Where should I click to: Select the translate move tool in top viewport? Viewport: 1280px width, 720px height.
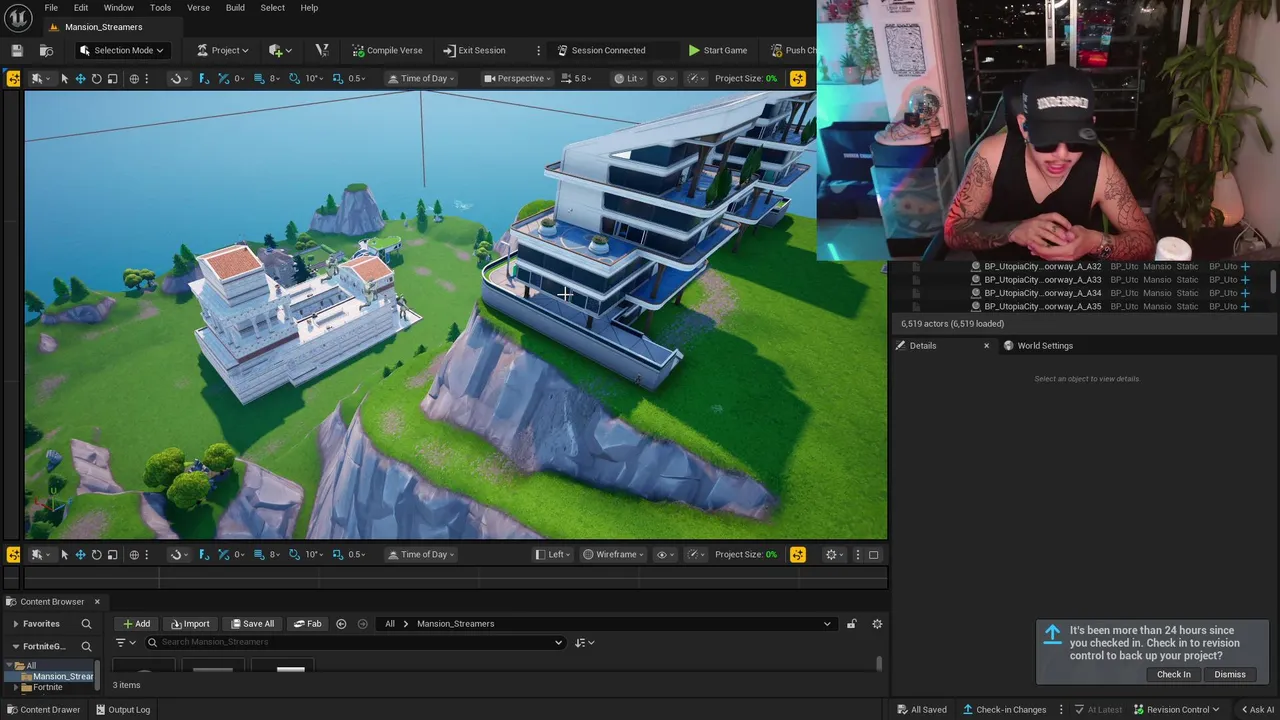coord(80,78)
